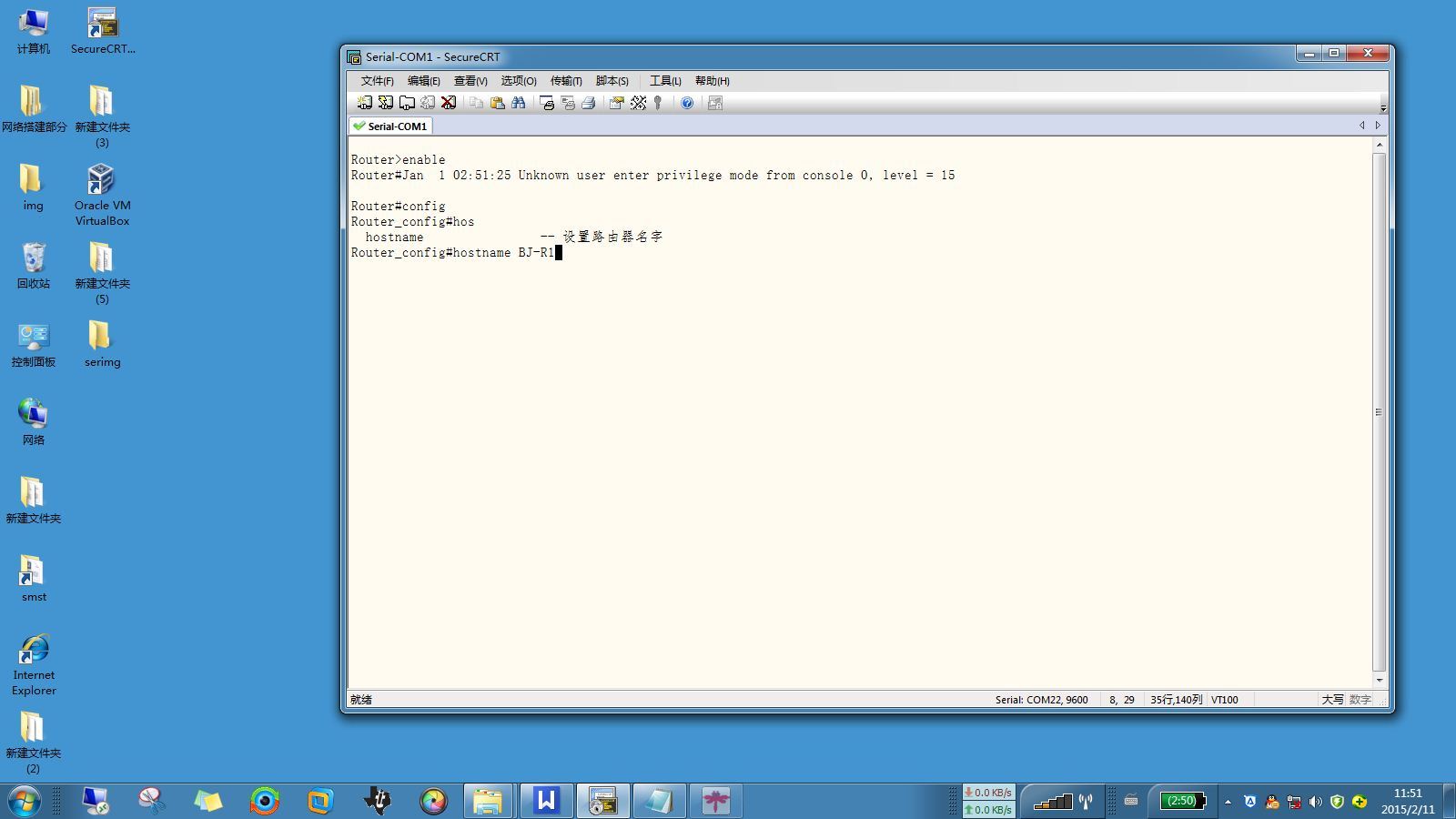Click the Quick Connect lightning icon

coord(386,103)
